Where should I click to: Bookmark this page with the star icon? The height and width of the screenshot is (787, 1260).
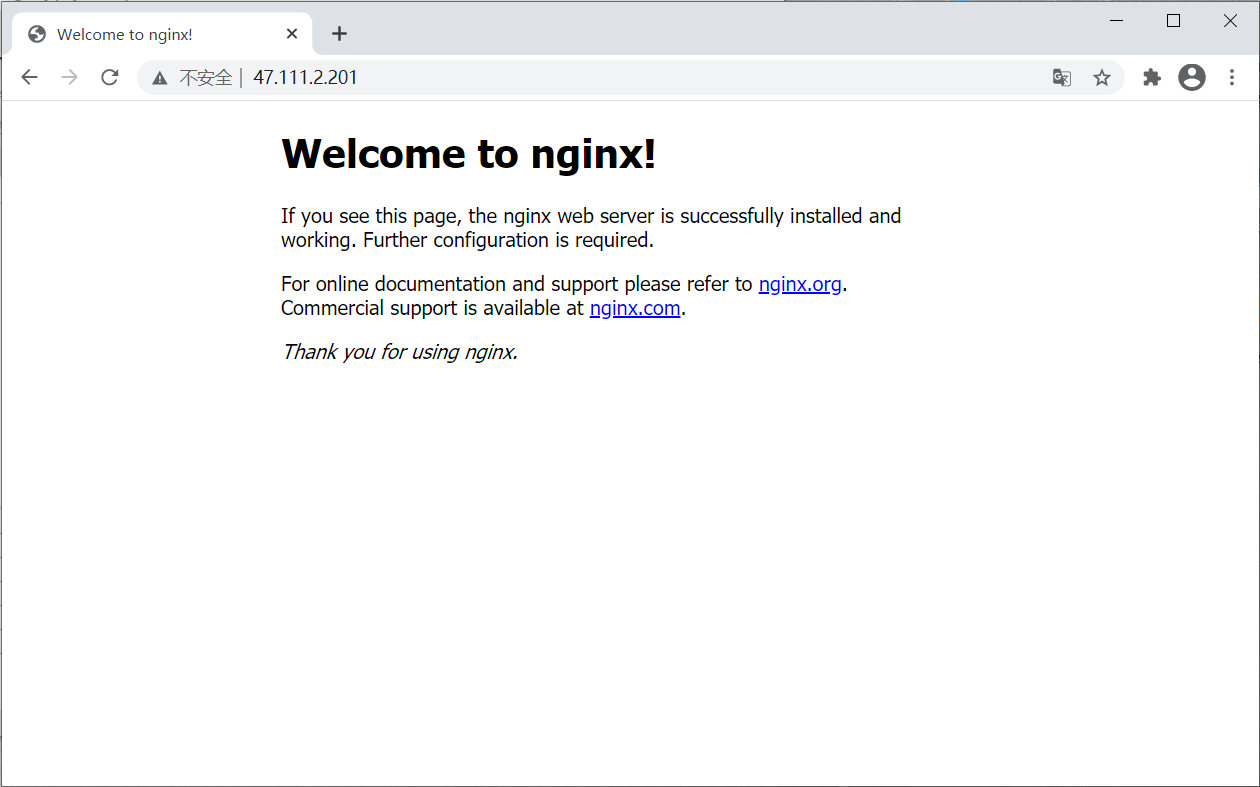click(1101, 77)
